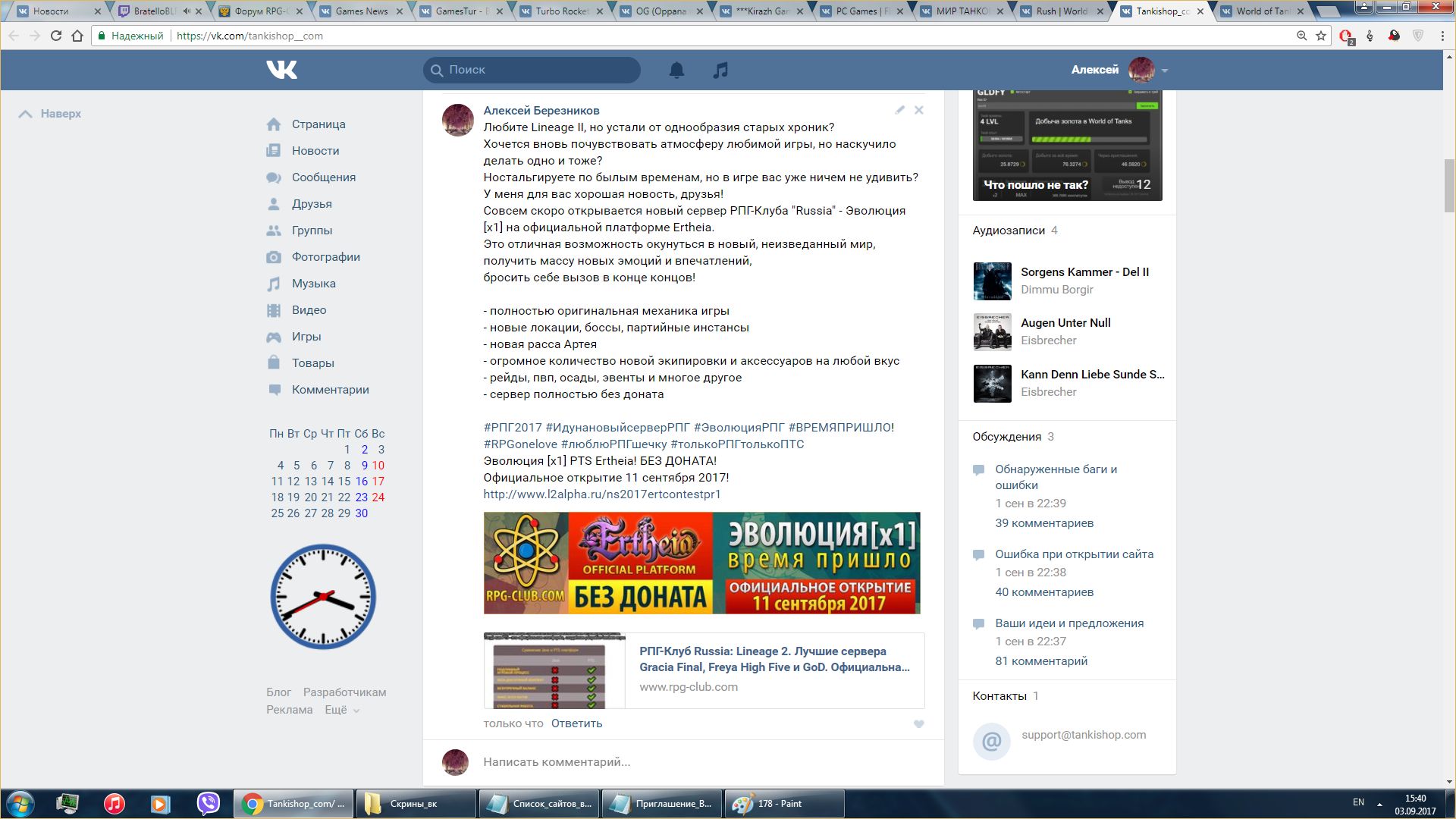Click the Видео sidebar icon
The width and height of the screenshot is (1456, 819).
click(x=274, y=310)
